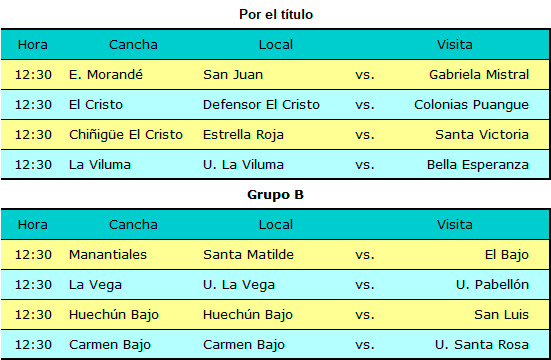Click the Estrella Roja team name
This screenshot has width=551, height=360.
[243, 135]
